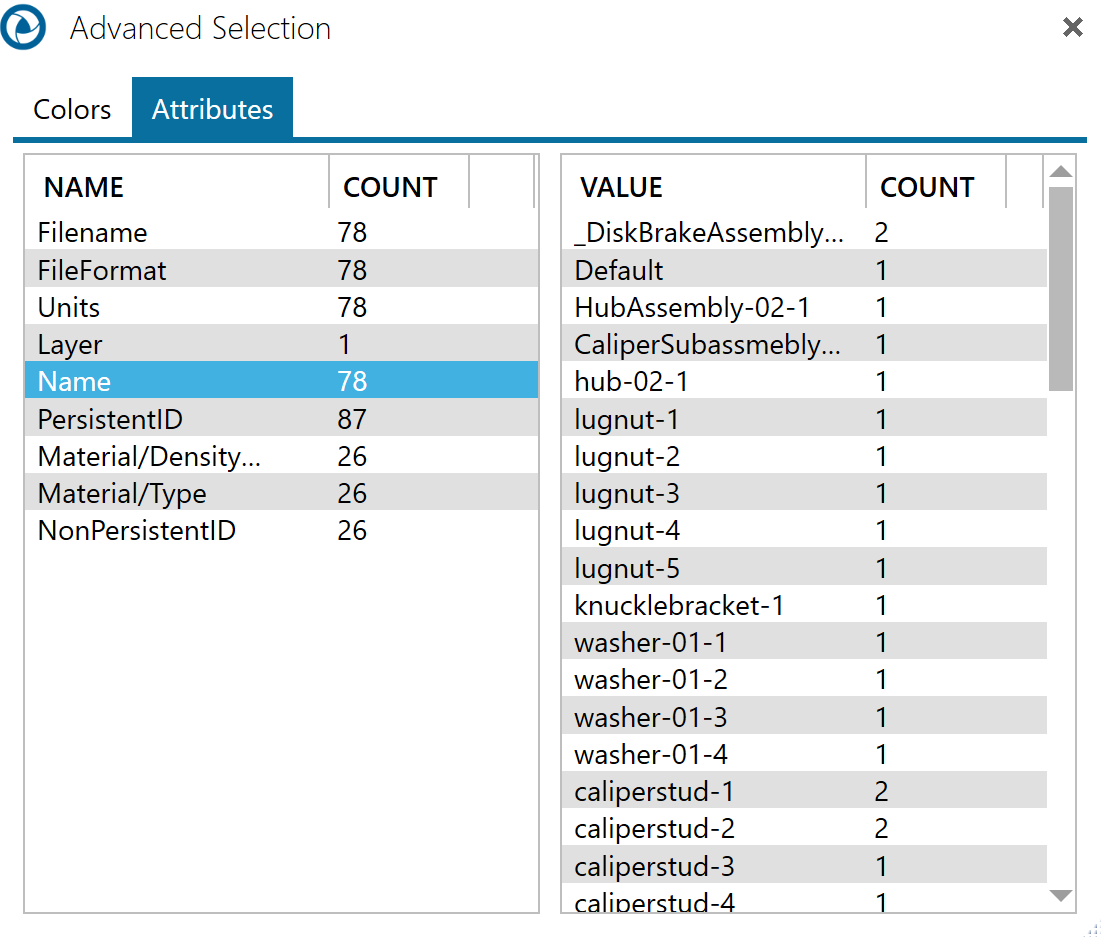This screenshot has height=937, width=1101.
Task: Choose the knucklebracket-1 value row
Action: pos(679,606)
